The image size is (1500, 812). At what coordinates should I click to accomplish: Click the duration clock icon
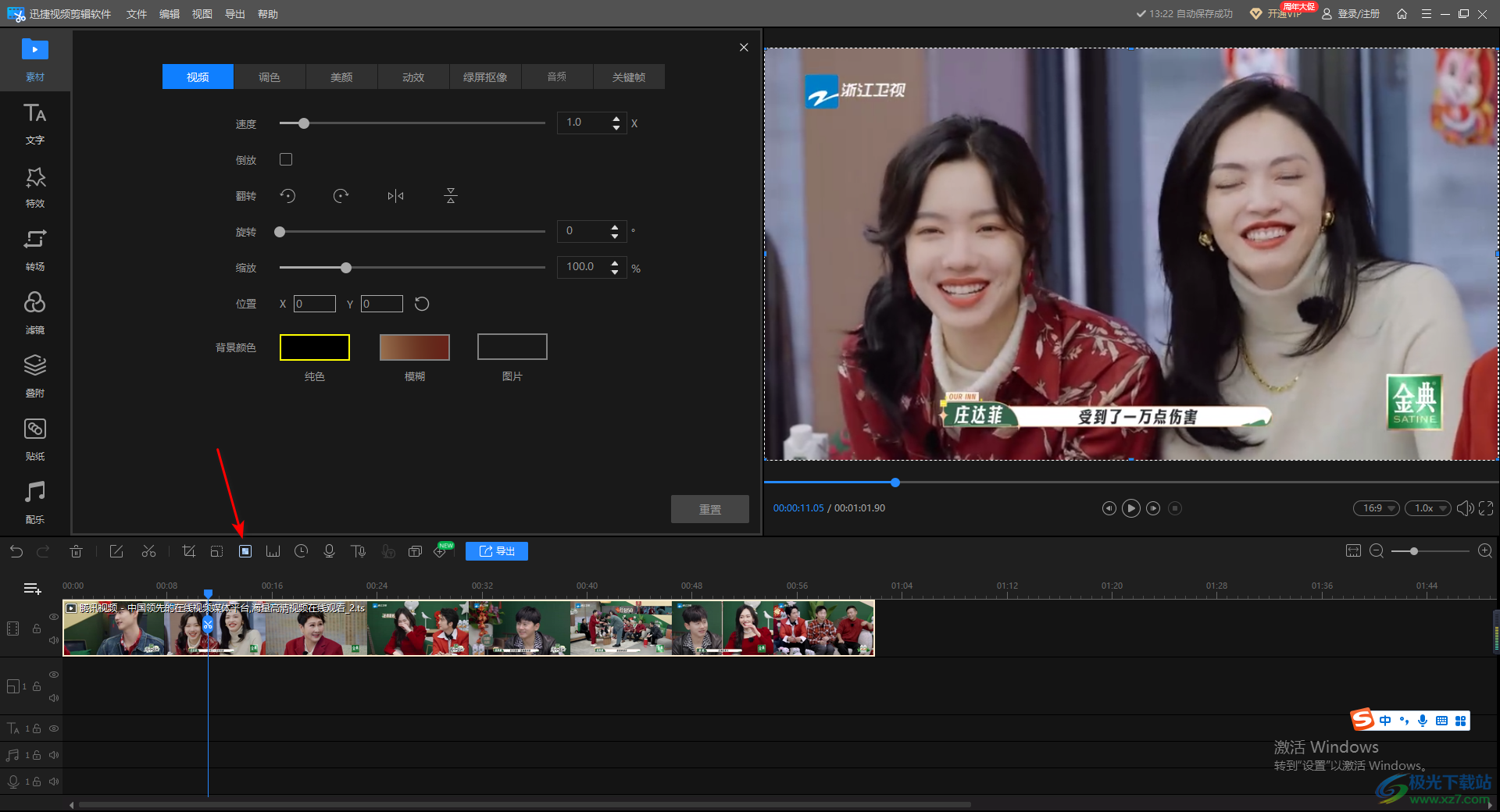[x=301, y=551]
